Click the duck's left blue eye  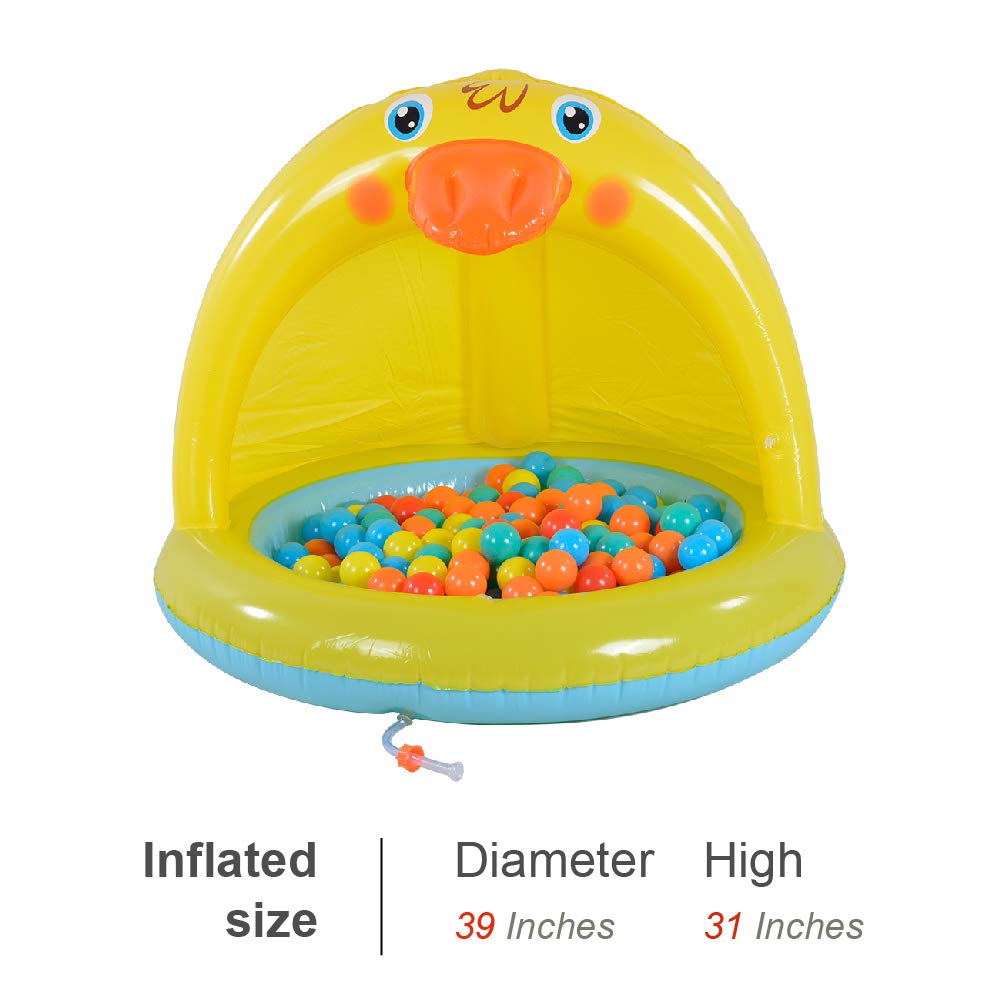coord(408,116)
